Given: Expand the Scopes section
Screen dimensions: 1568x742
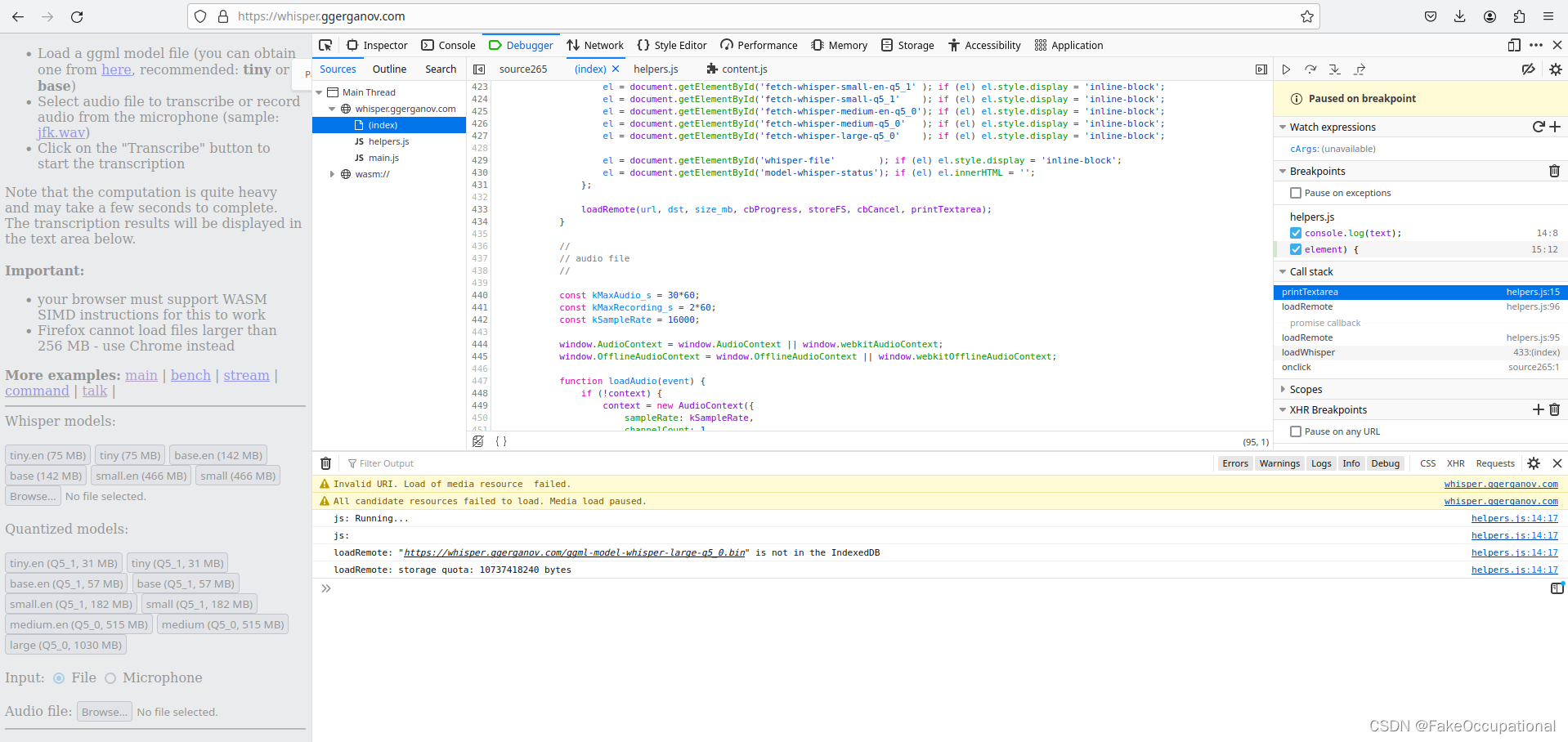Looking at the screenshot, I should (x=1283, y=389).
